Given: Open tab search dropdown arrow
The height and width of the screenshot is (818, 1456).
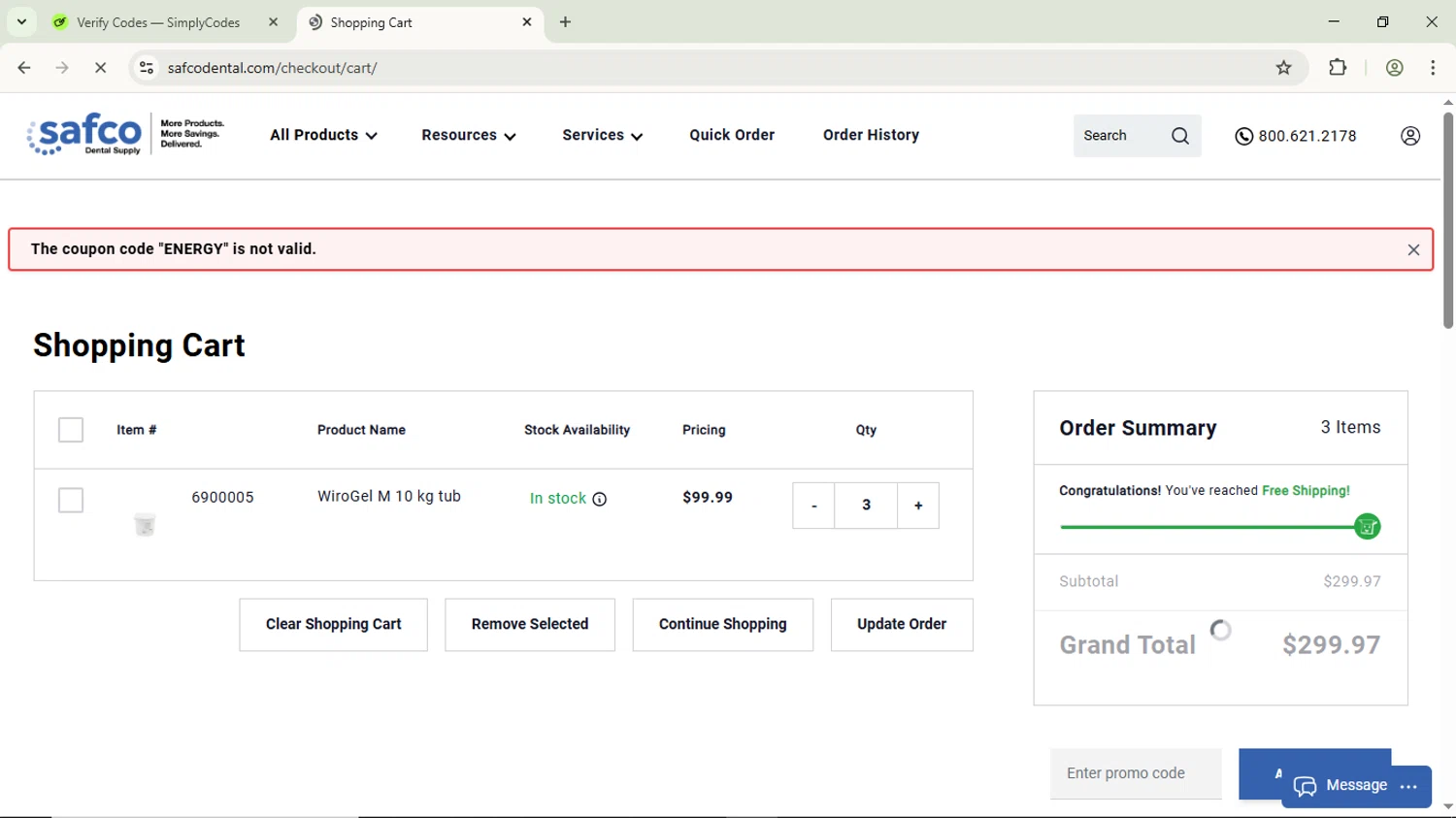Looking at the screenshot, I should pos(21,22).
